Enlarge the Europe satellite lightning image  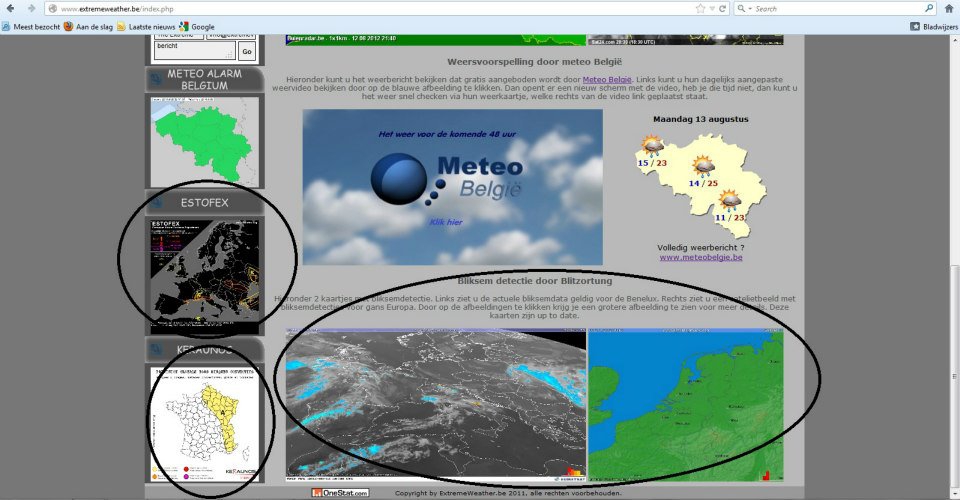point(435,405)
